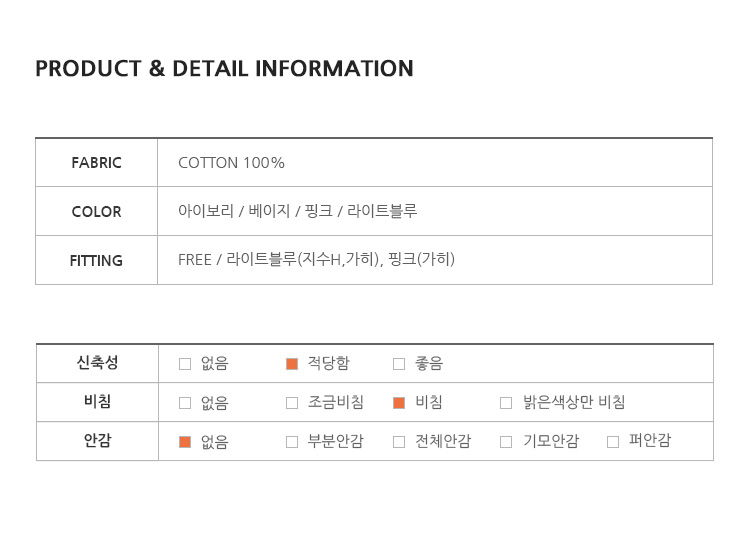Image resolution: width=750 pixels, height=557 pixels.
Task: Toggle orange 적당함 checkbox in 신축성 row
Action: tap(292, 364)
